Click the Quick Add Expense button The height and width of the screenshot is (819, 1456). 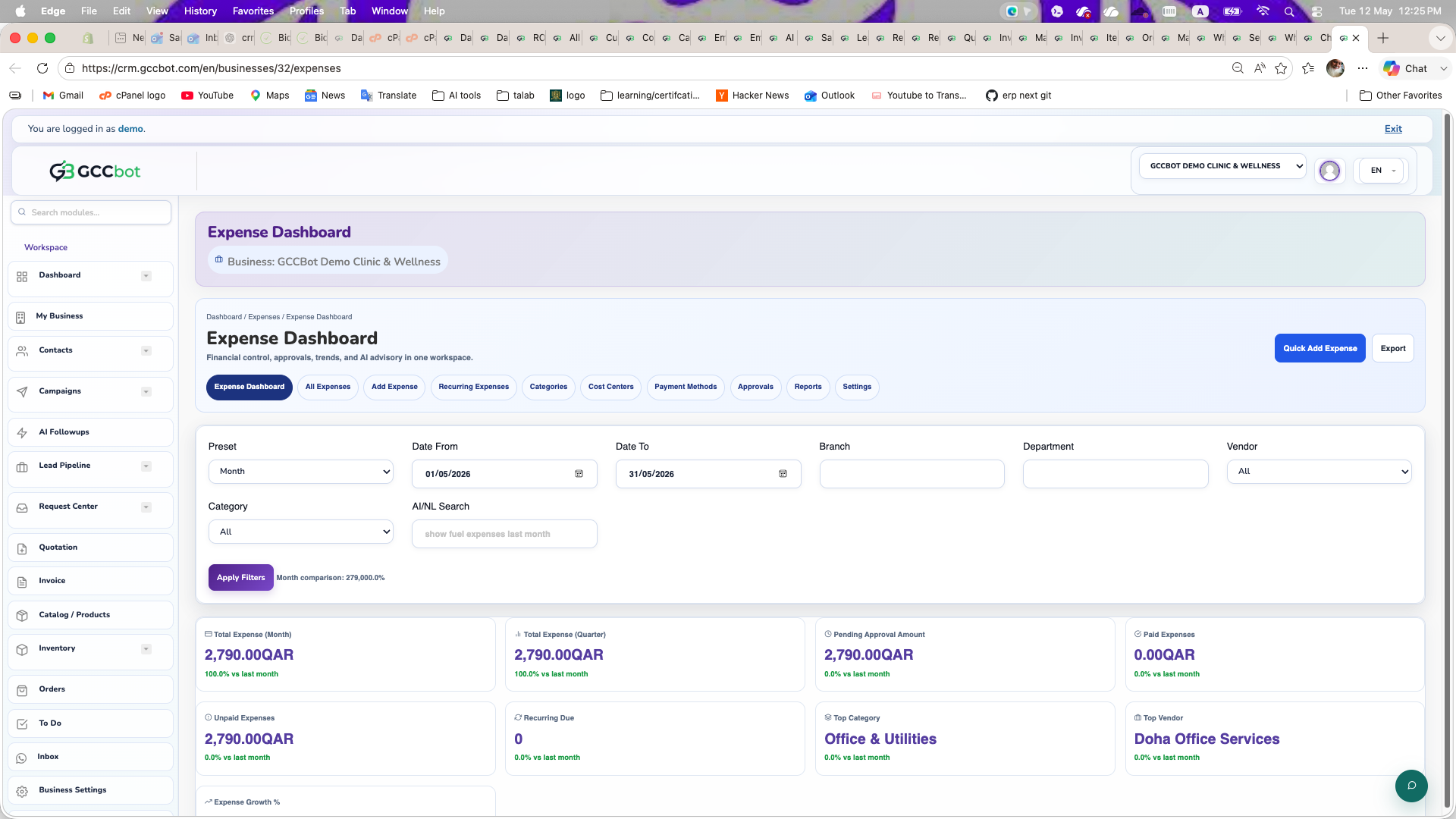click(1319, 348)
